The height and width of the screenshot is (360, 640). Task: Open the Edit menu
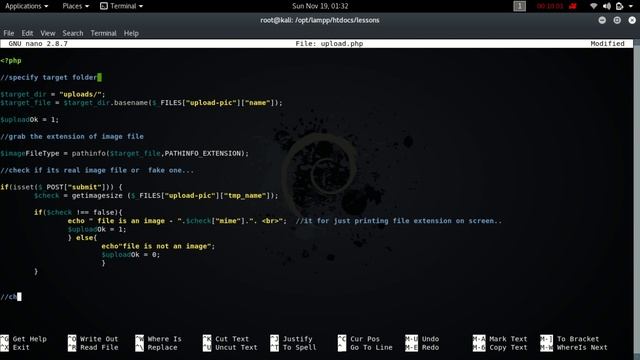tap(27, 33)
